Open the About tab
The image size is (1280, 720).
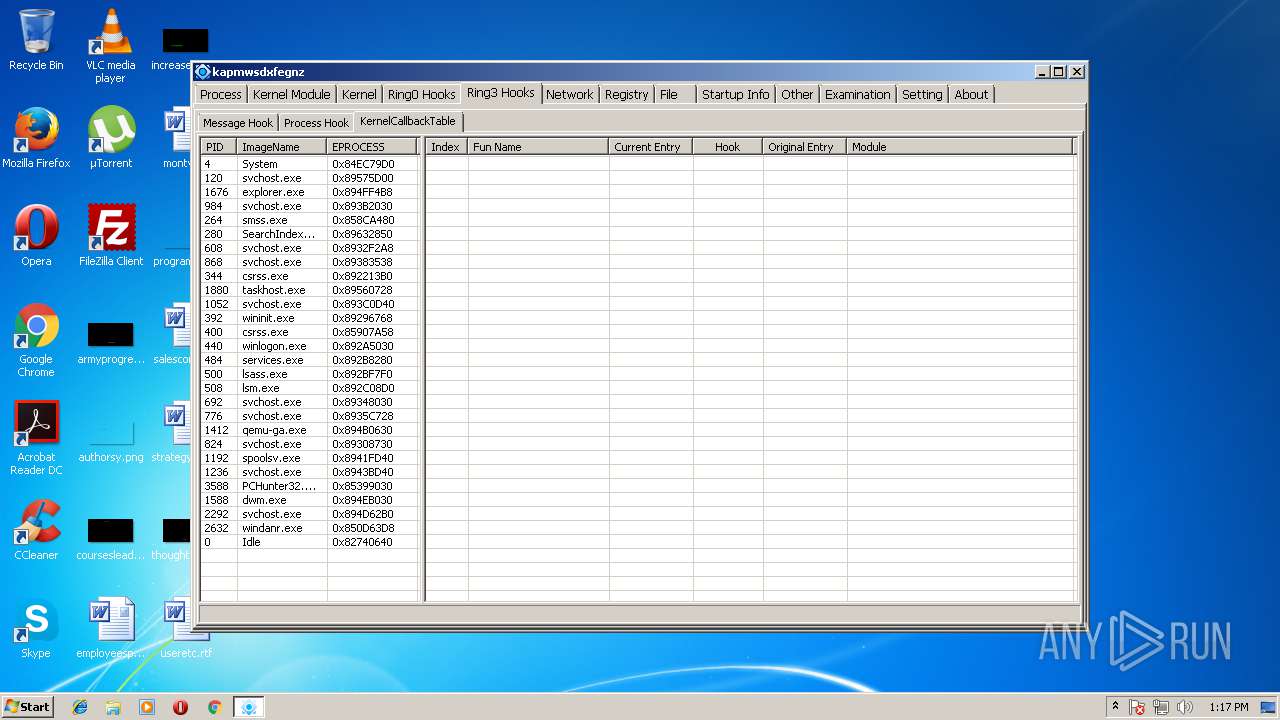coord(971,94)
